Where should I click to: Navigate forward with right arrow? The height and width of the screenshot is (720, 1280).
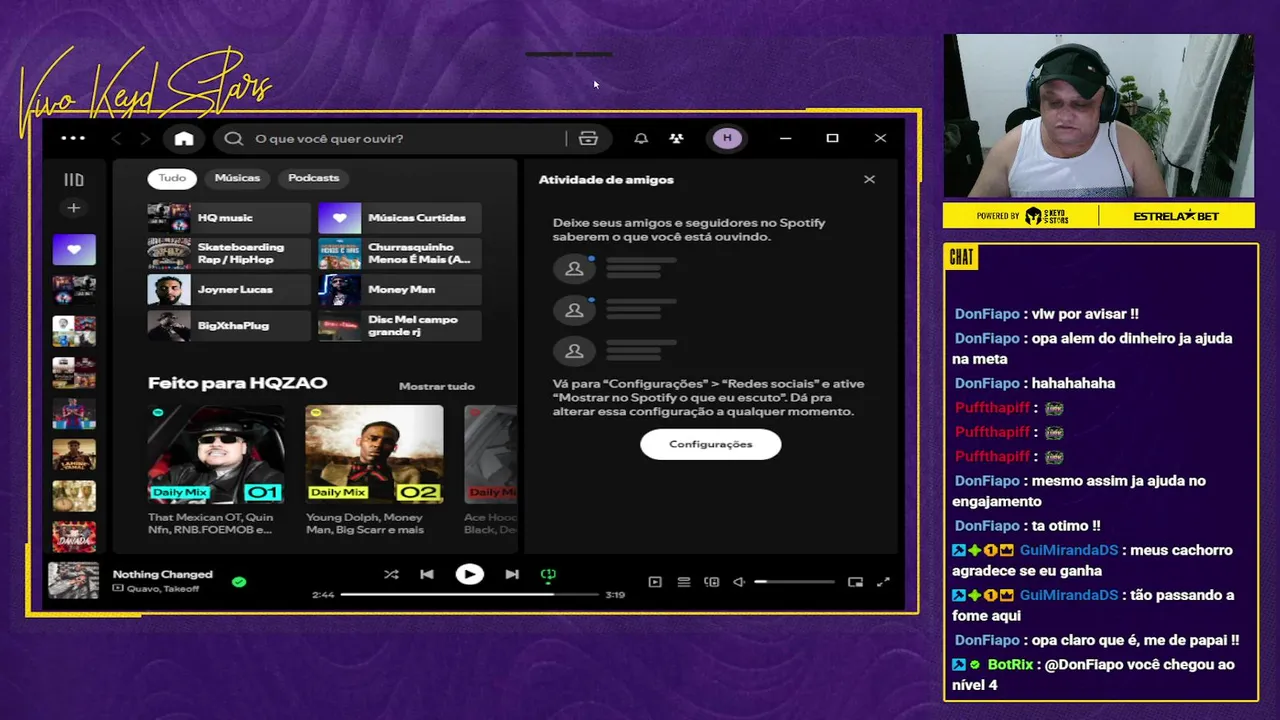(x=145, y=138)
